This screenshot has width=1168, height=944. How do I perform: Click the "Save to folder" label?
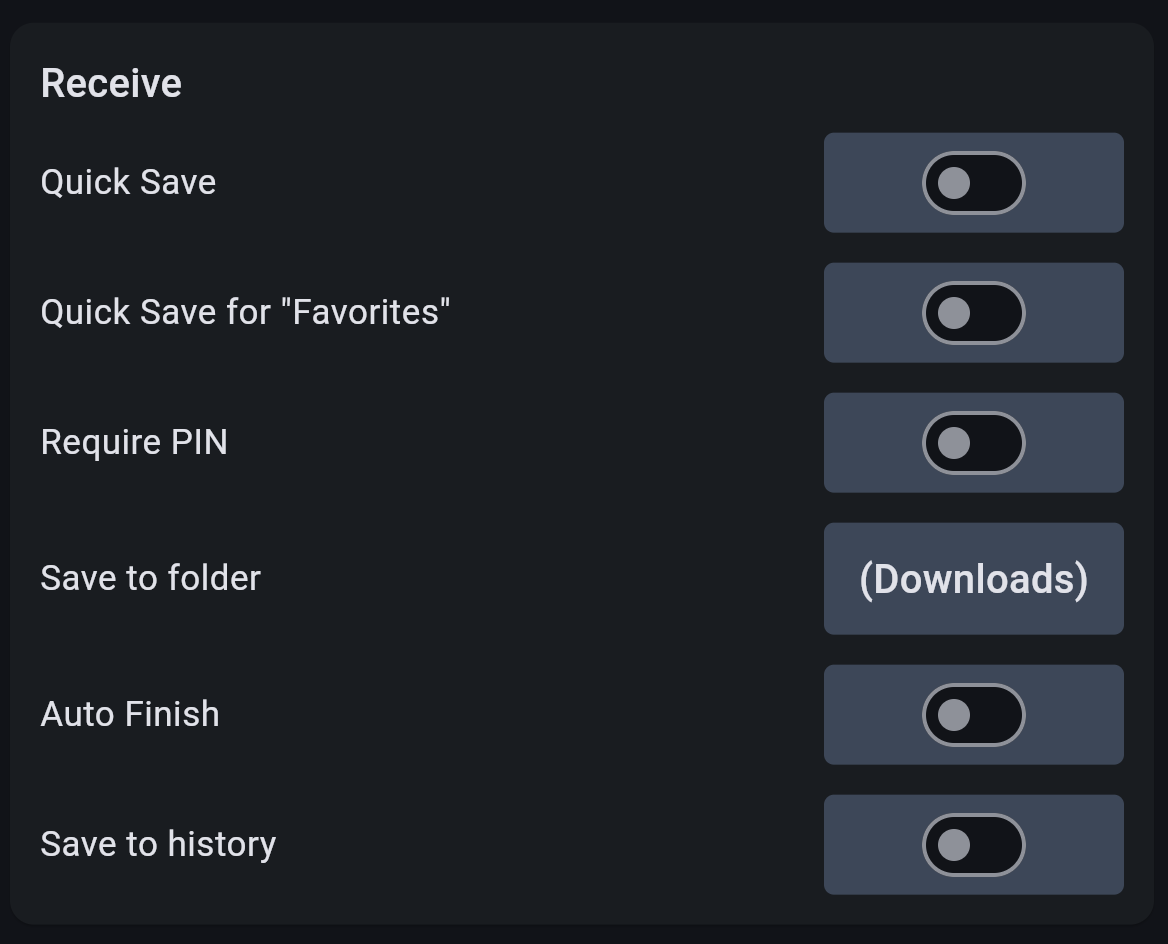pos(150,579)
